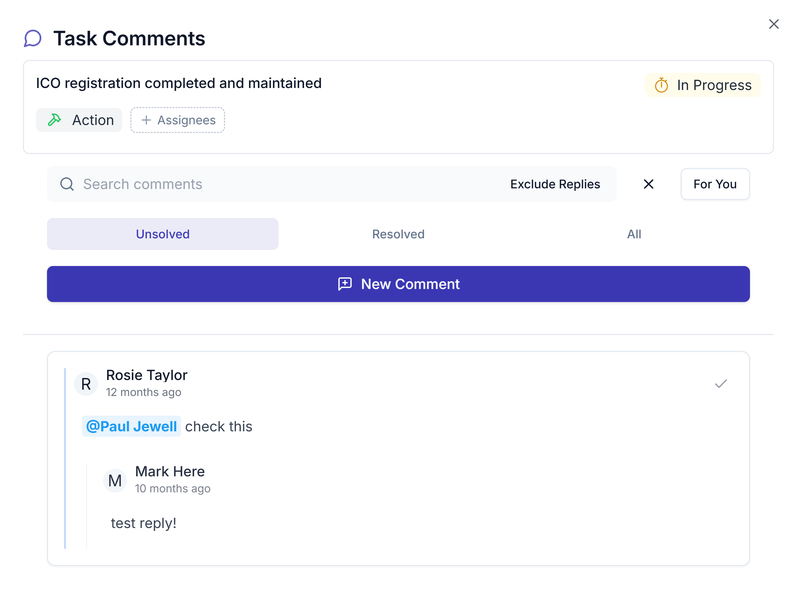The height and width of the screenshot is (590, 798).
Task: Click Mark Here's M avatar
Action: click(x=115, y=481)
